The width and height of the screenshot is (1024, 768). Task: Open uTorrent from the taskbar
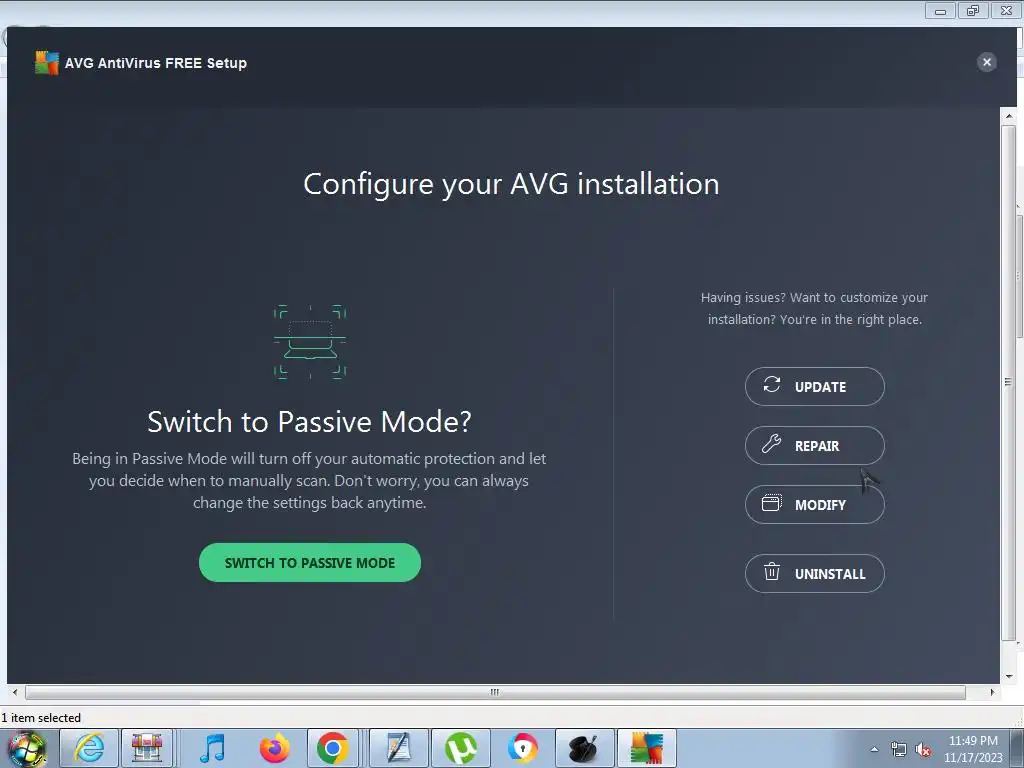(x=461, y=748)
